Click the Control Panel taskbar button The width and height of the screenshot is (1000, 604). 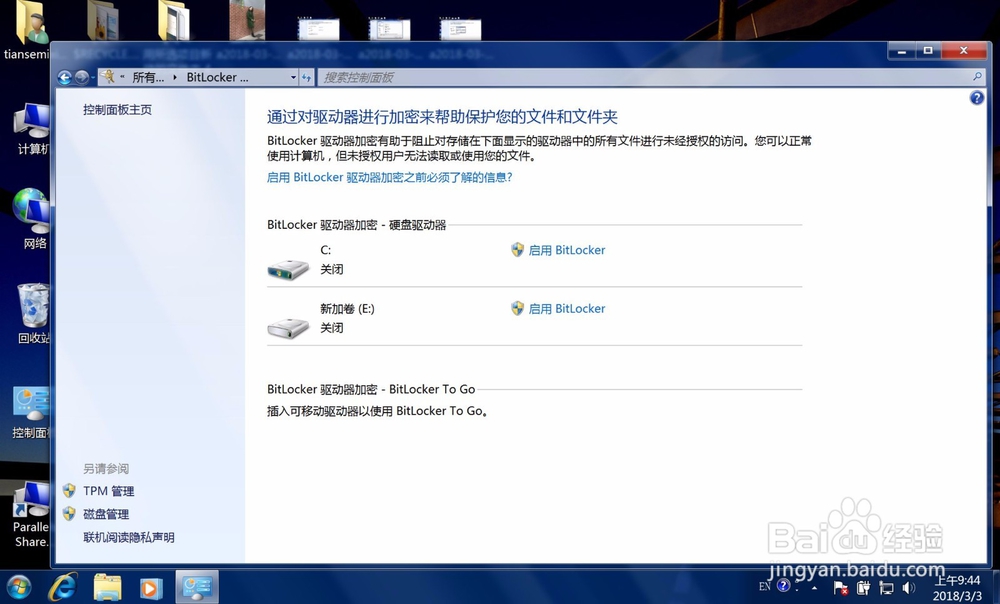coord(197,587)
